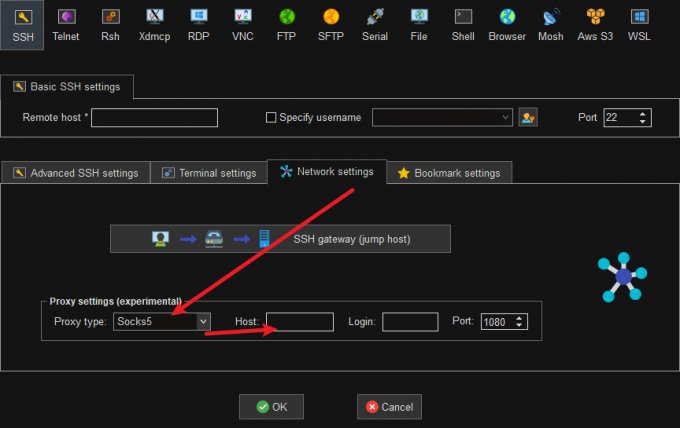Select the VNC session type
Image resolution: width=680 pixels, height=428 pixels.
coord(242,25)
